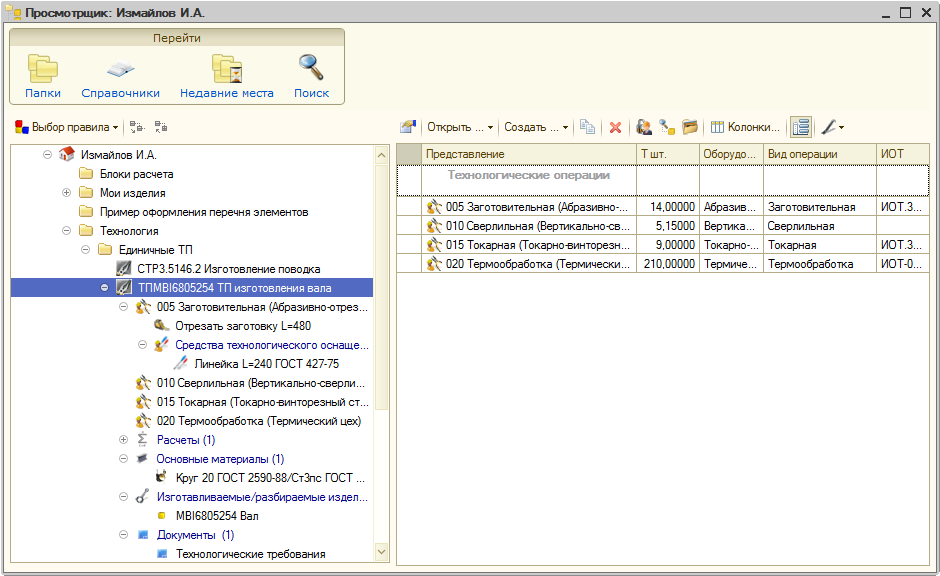Click the red X delete icon
Viewport: 940px width, 576px height.
(615, 127)
